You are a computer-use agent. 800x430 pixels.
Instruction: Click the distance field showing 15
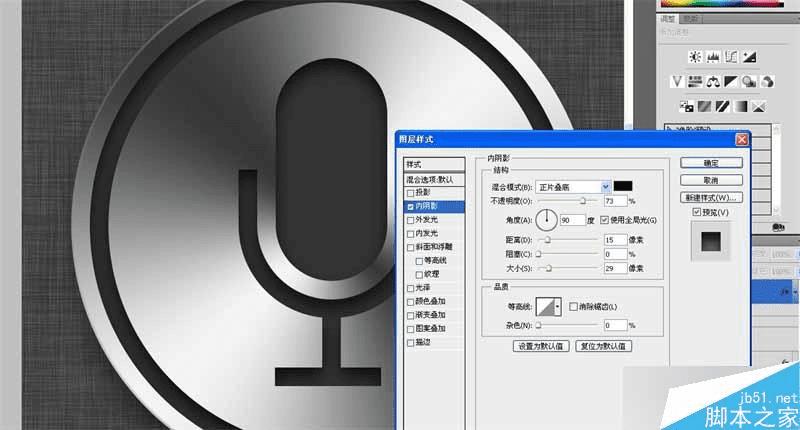point(615,240)
